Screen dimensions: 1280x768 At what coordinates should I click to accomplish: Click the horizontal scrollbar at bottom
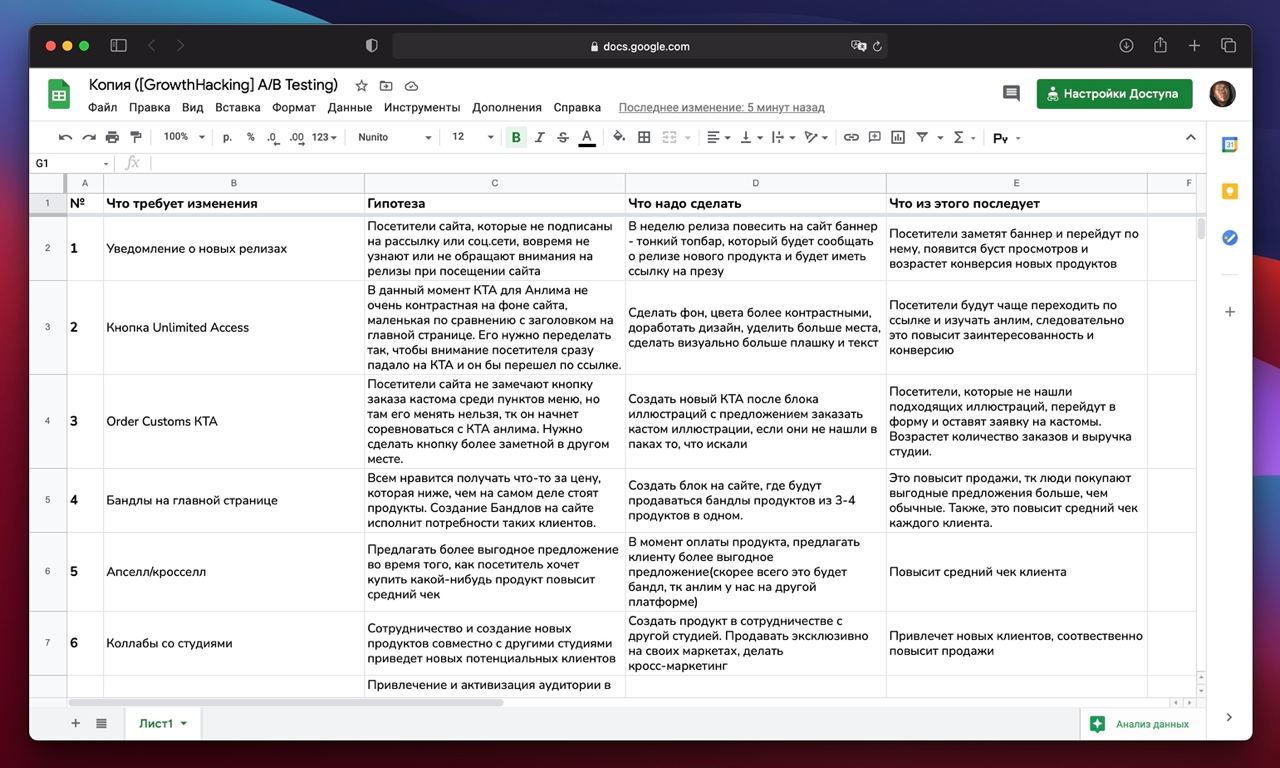pyautogui.click(x=285, y=703)
